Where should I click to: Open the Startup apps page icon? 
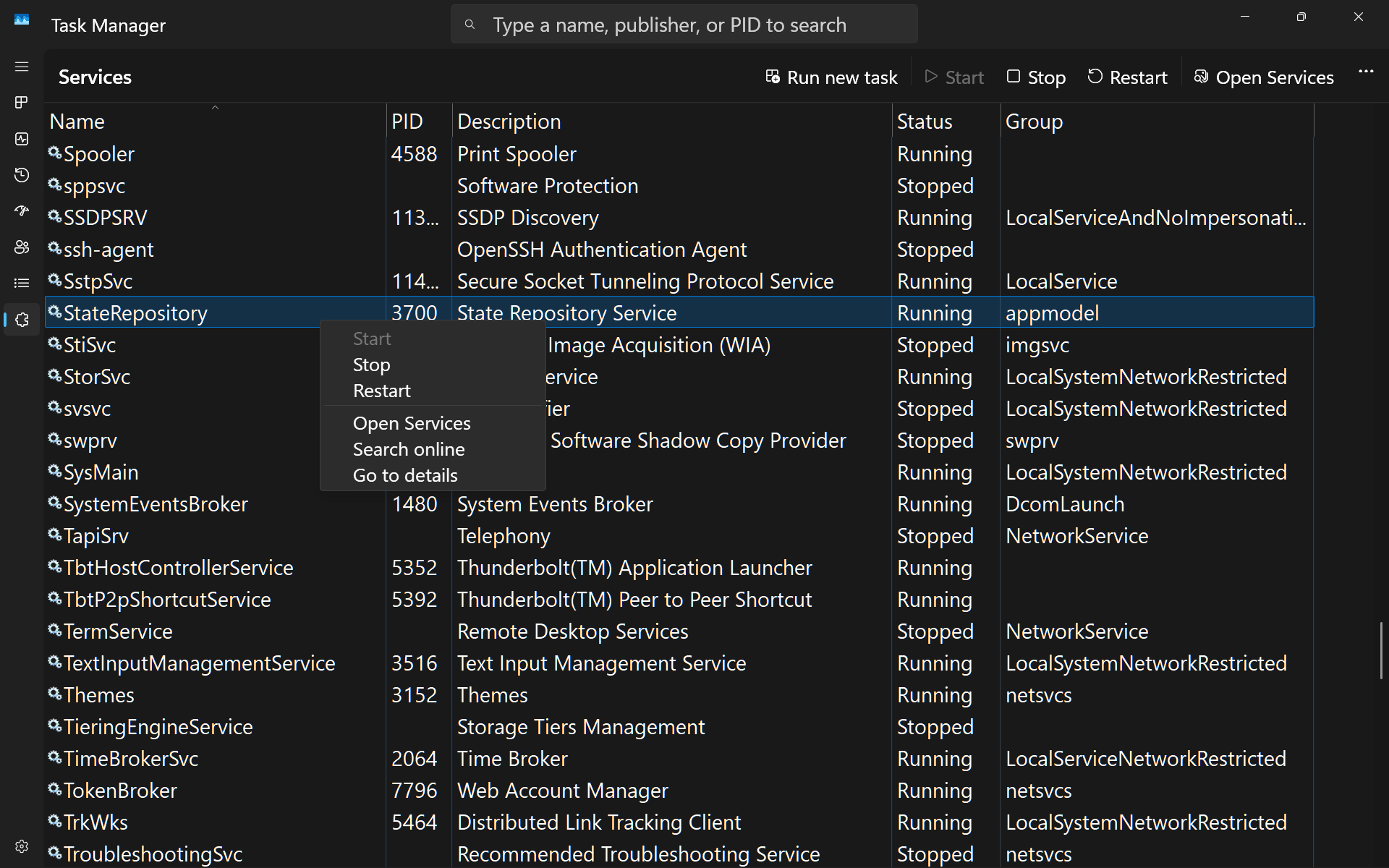click(22, 211)
